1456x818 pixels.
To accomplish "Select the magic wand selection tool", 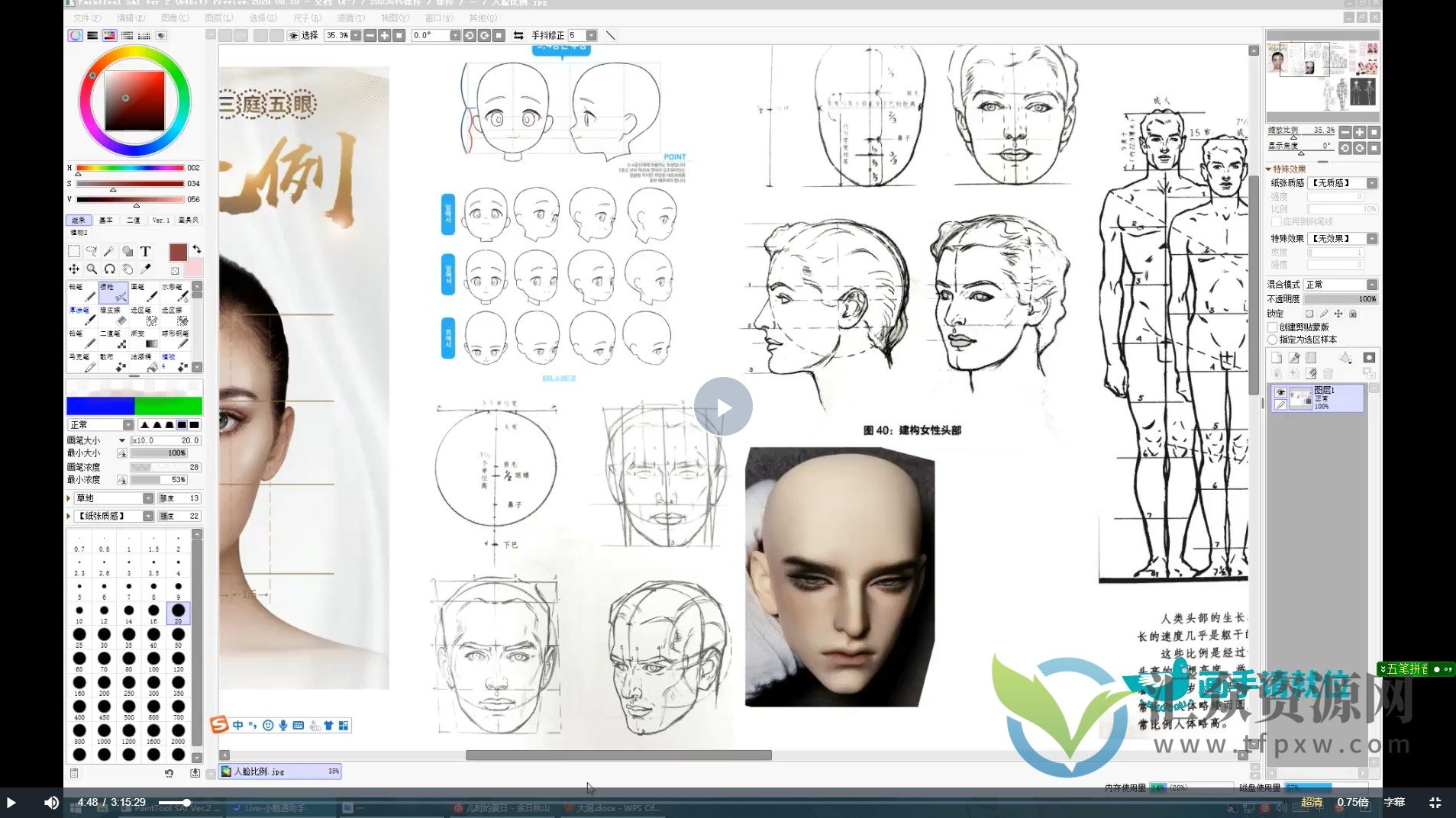I will [109, 251].
